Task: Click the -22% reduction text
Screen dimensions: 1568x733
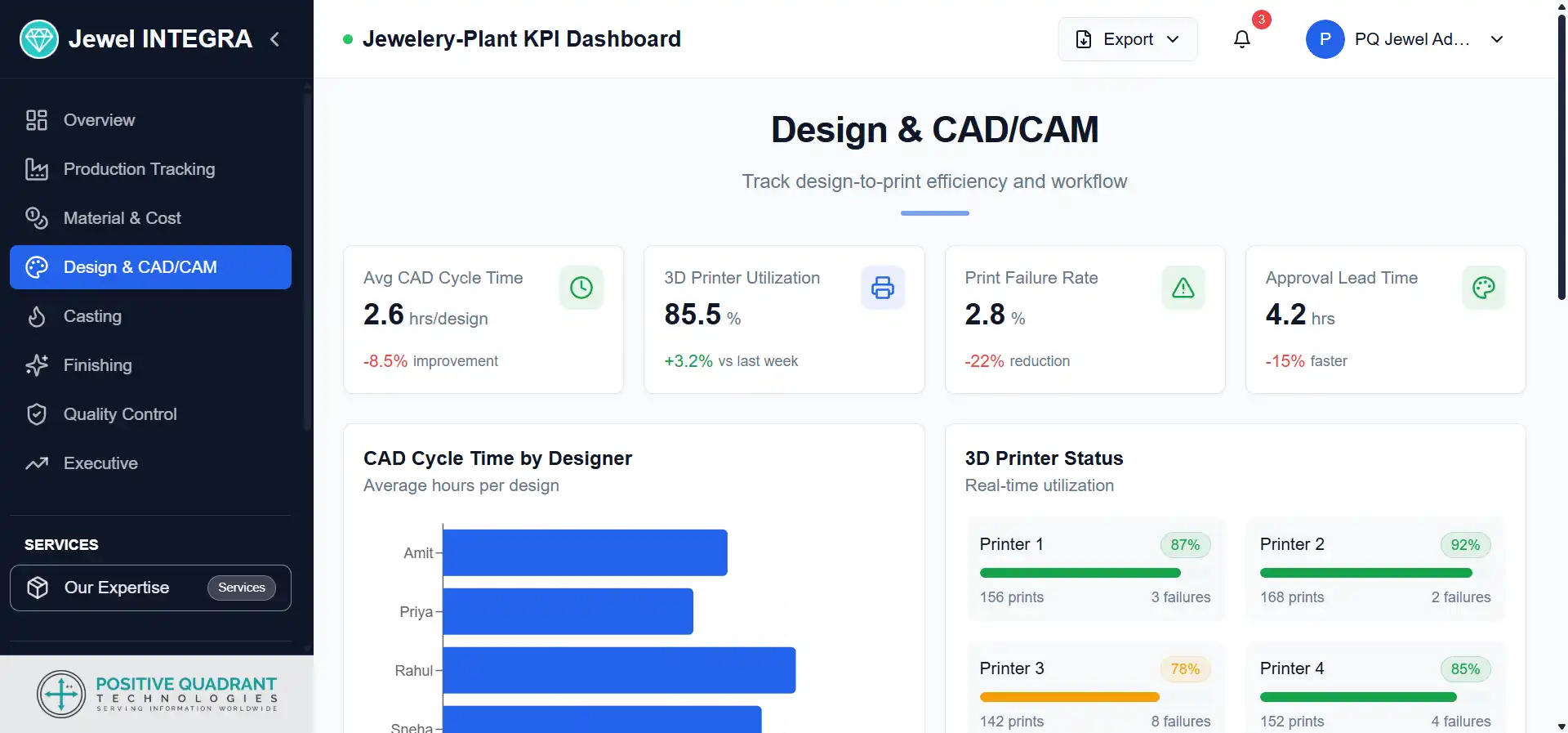Action: tap(1017, 361)
